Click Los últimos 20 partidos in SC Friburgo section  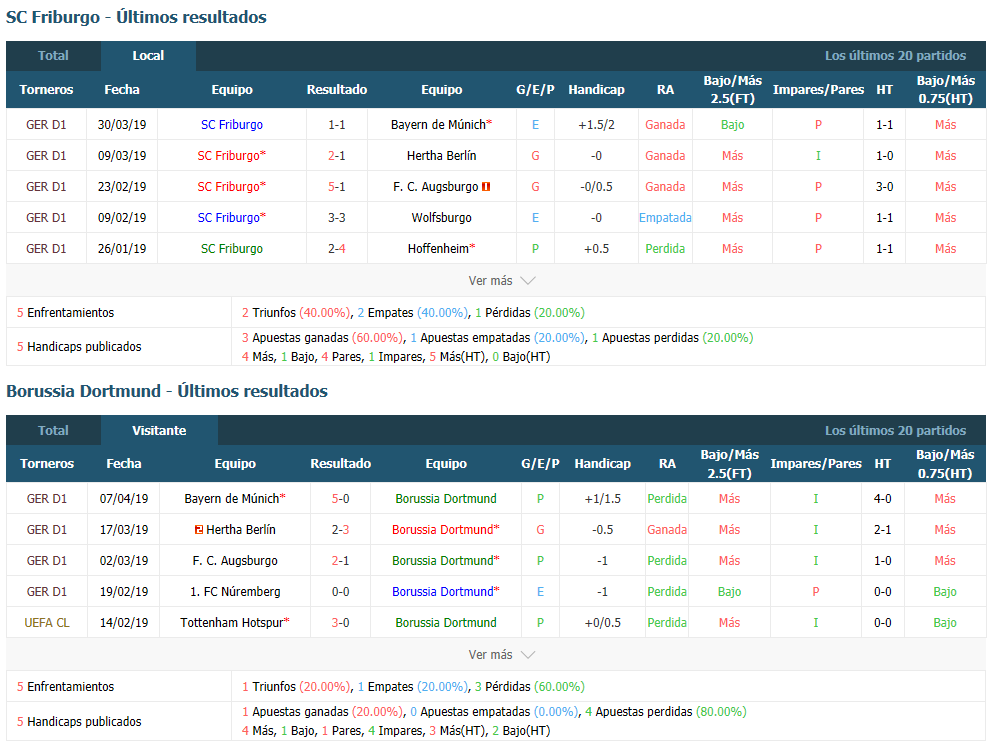[x=895, y=56]
